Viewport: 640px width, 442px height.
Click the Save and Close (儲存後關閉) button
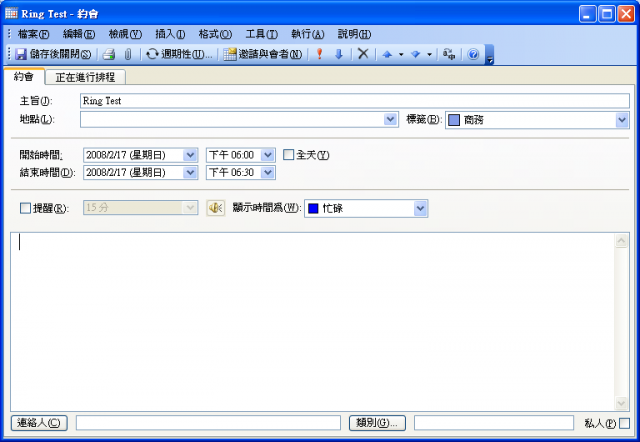[x=53, y=54]
